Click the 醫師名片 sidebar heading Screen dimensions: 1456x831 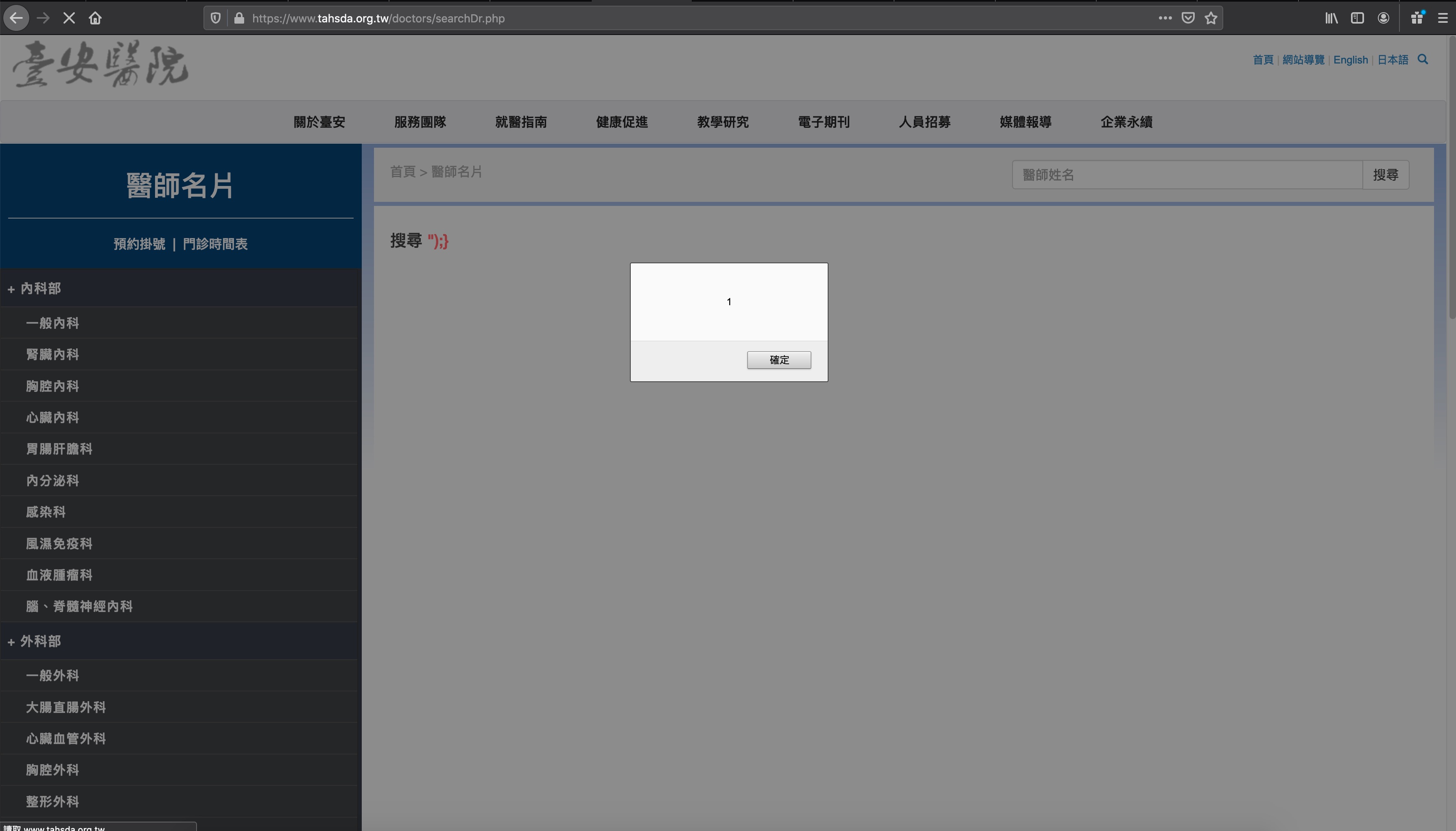point(180,186)
